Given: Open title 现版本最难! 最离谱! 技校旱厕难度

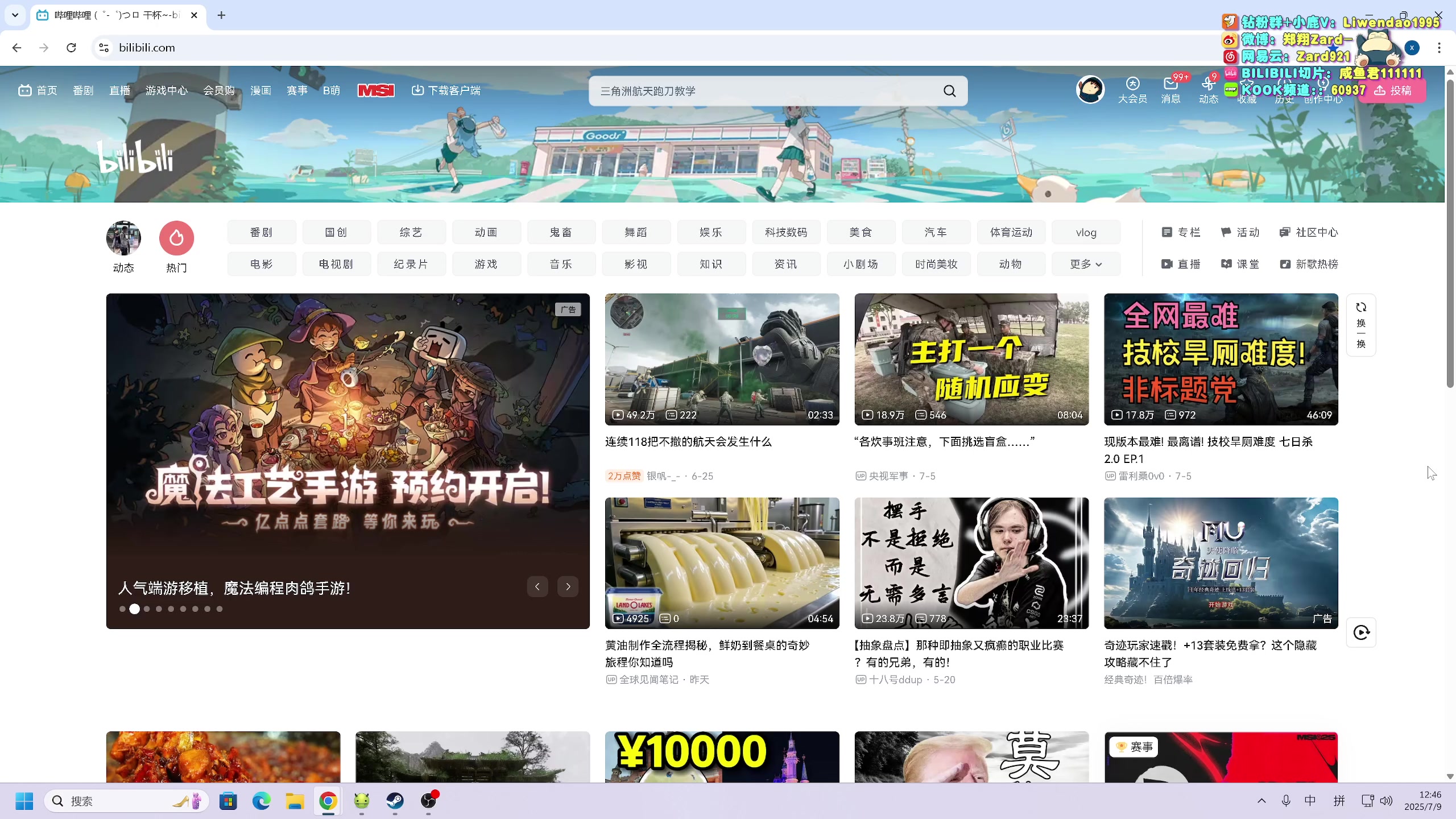Looking at the screenshot, I should click(1208, 450).
